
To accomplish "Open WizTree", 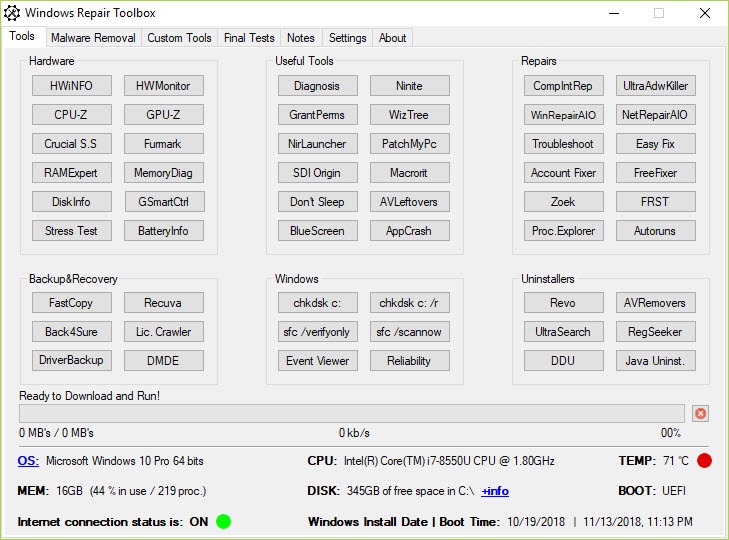I will [410, 114].
